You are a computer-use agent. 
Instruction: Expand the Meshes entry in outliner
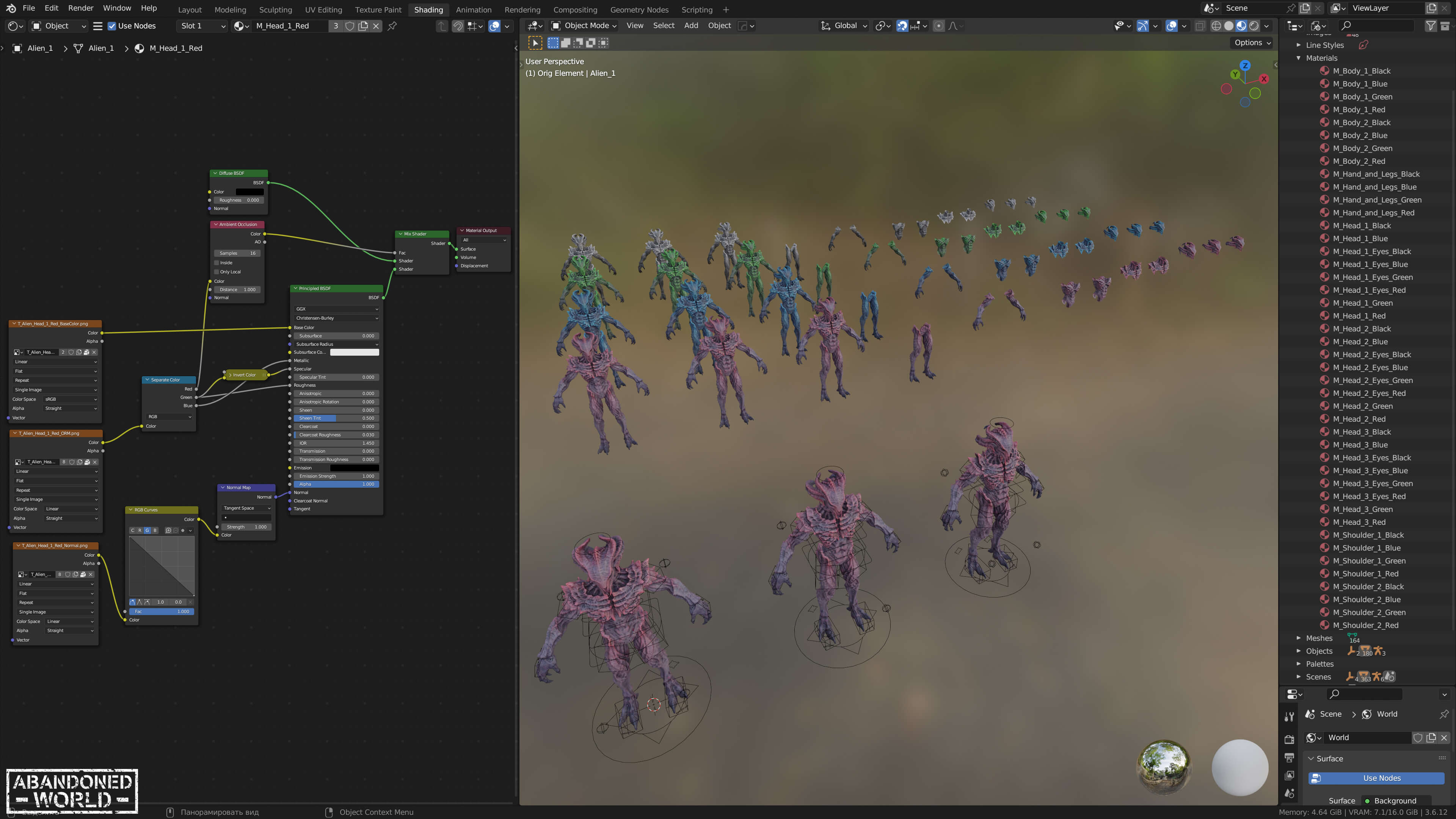click(1298, 638)
